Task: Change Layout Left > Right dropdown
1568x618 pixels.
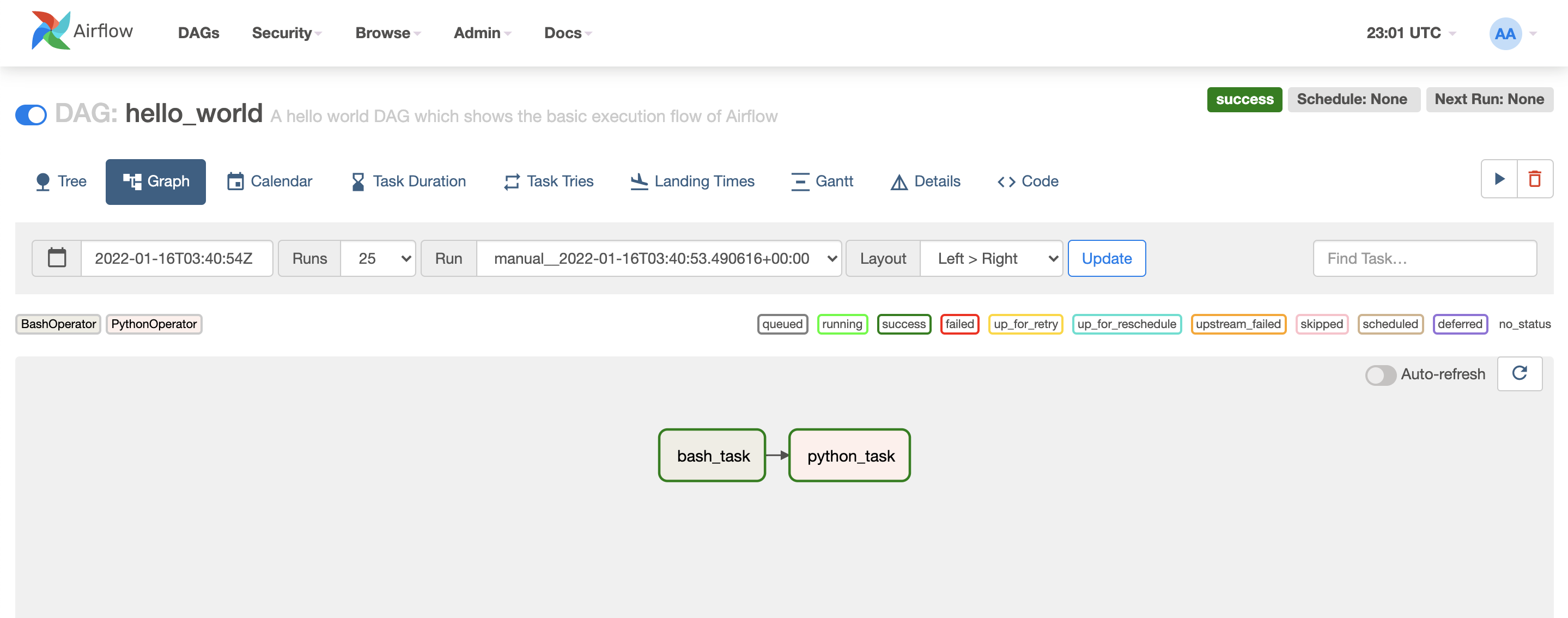Action: click(991, 258)
